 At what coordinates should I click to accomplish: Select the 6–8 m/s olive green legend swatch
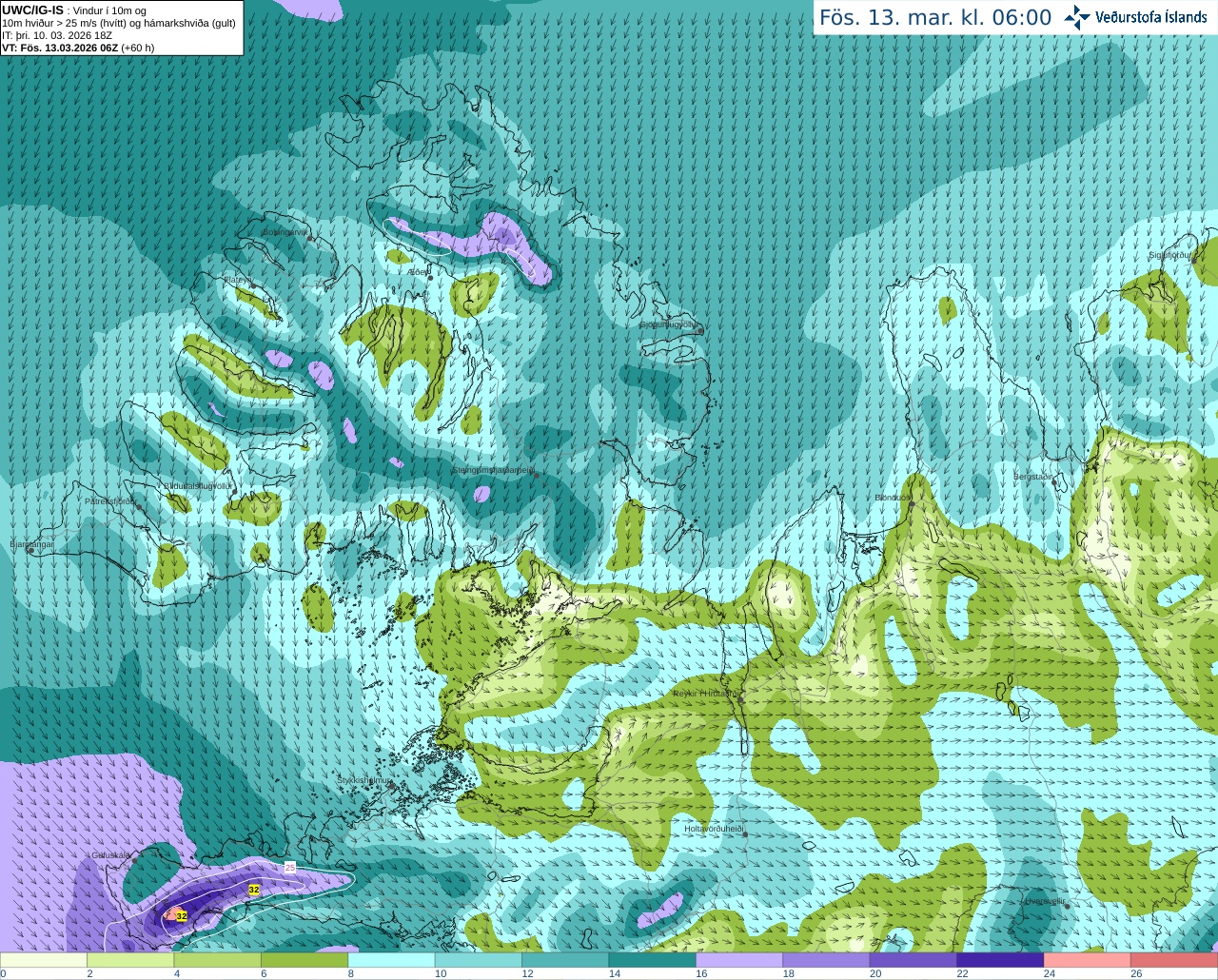click(x=304, y=961)
